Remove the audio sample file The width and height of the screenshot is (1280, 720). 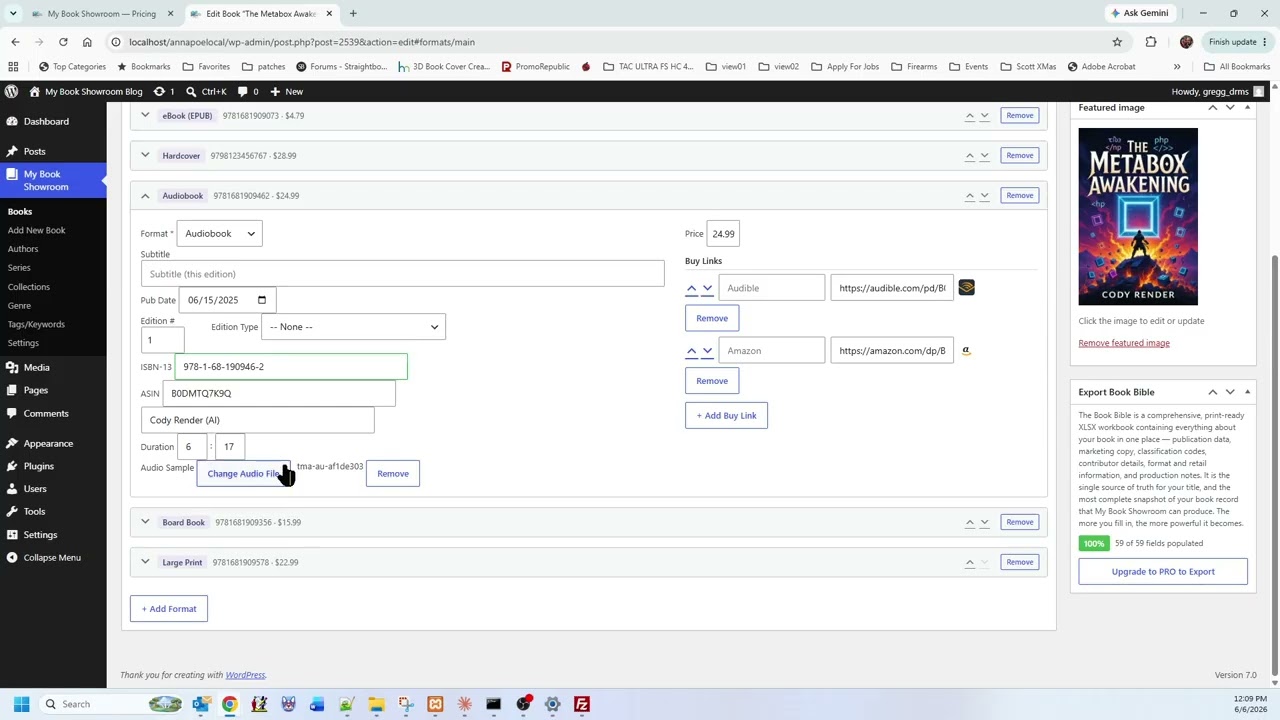coord(393,474)
